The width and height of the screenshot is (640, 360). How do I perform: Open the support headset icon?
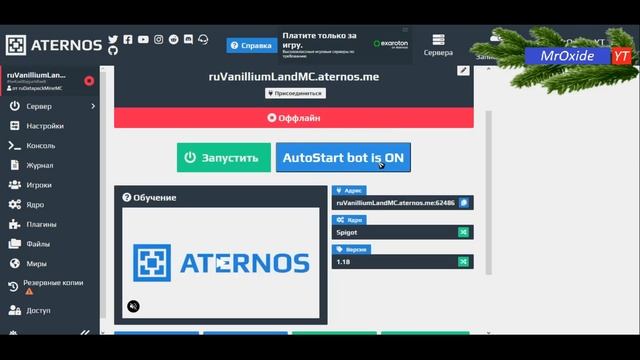point(203,39)
